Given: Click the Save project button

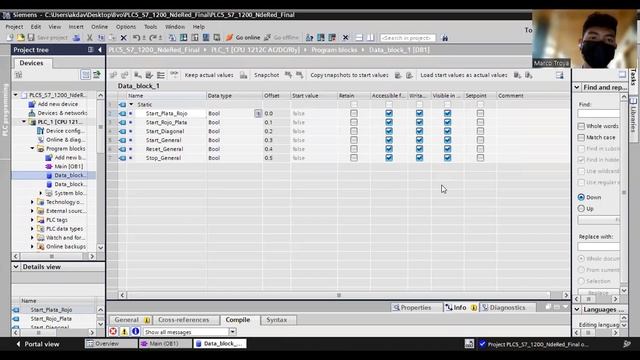Looking at the screenshot, I should pos(47,38).
